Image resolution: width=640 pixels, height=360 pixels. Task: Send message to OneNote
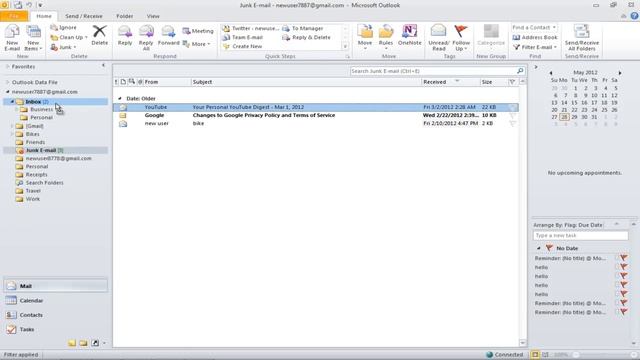coord(409,35)
